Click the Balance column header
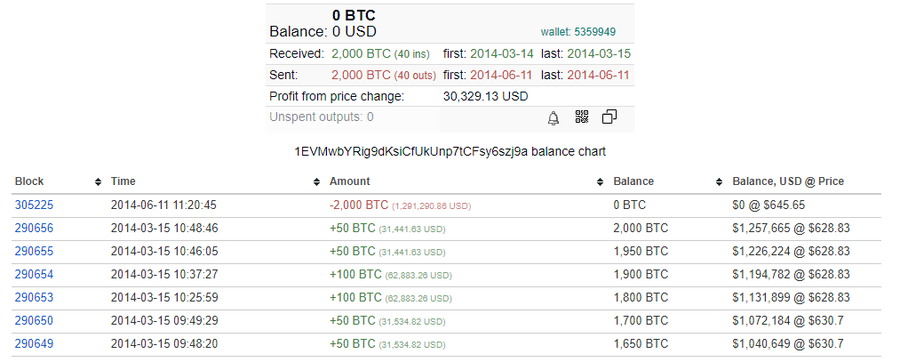 (634, 181)
